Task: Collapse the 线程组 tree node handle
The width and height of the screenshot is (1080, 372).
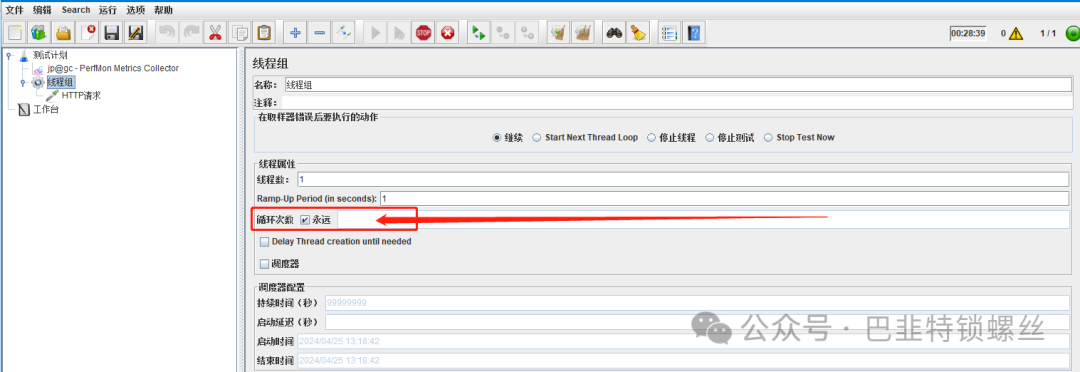Action: tap(22, 83)
